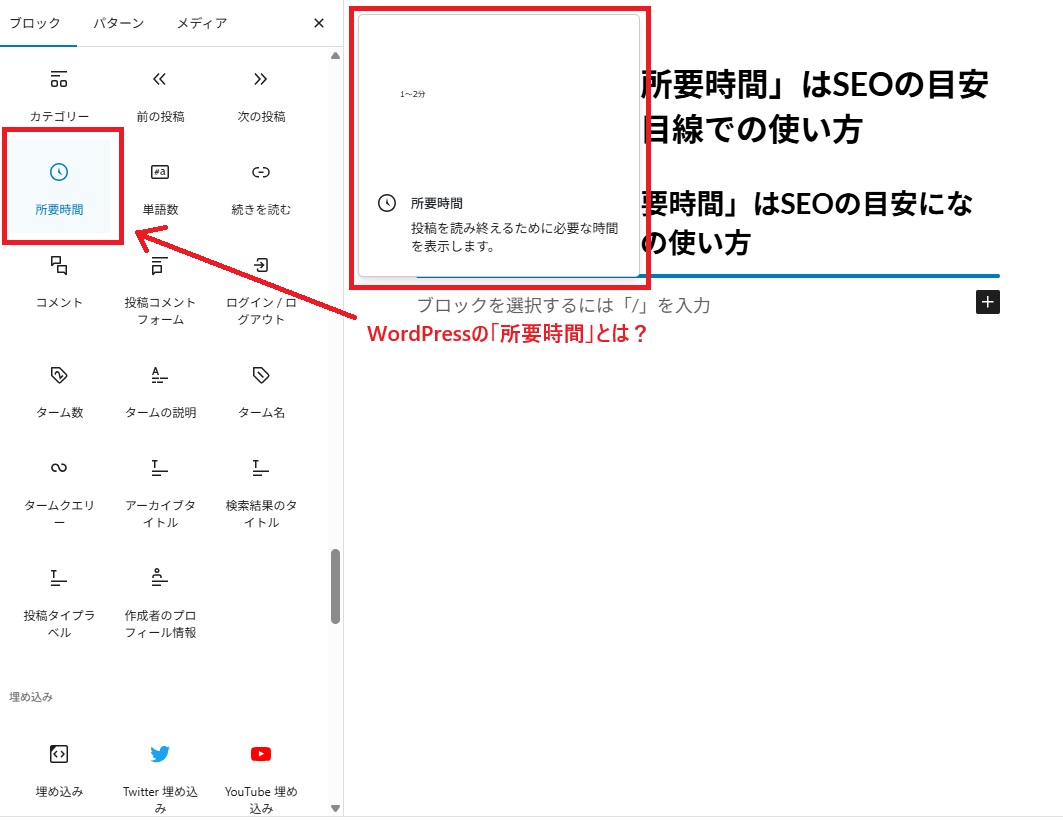The width and height of the screenshot is (1063, 820).
Task: Click the black + block inserter button
Action: [x=988, y=302]
